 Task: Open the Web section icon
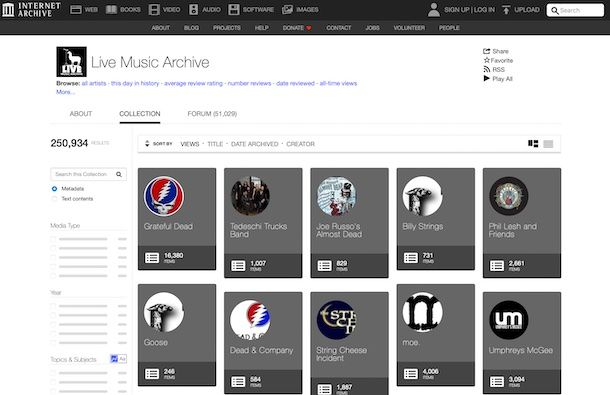[x=76, y=10]
